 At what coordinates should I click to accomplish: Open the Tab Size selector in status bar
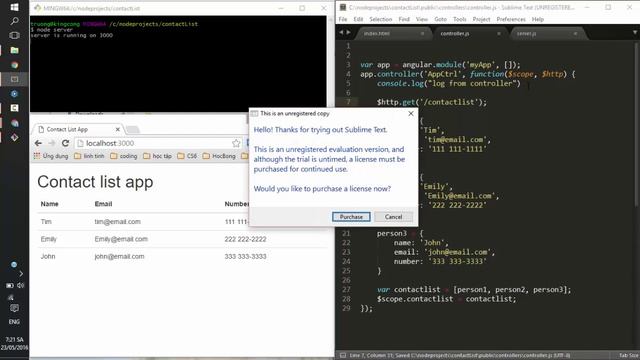point(629,356)
